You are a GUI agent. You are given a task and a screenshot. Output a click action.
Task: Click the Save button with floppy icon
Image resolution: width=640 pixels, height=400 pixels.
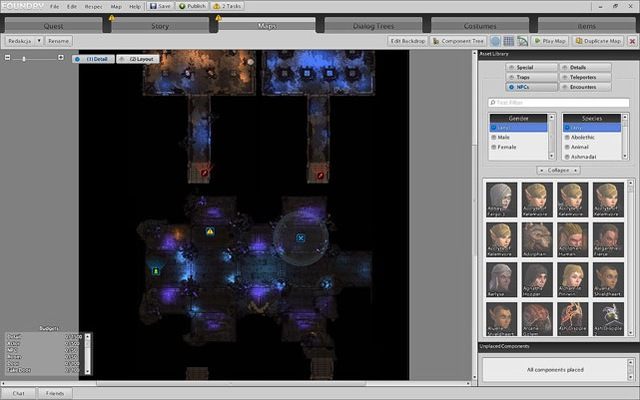tap(160, 6)
